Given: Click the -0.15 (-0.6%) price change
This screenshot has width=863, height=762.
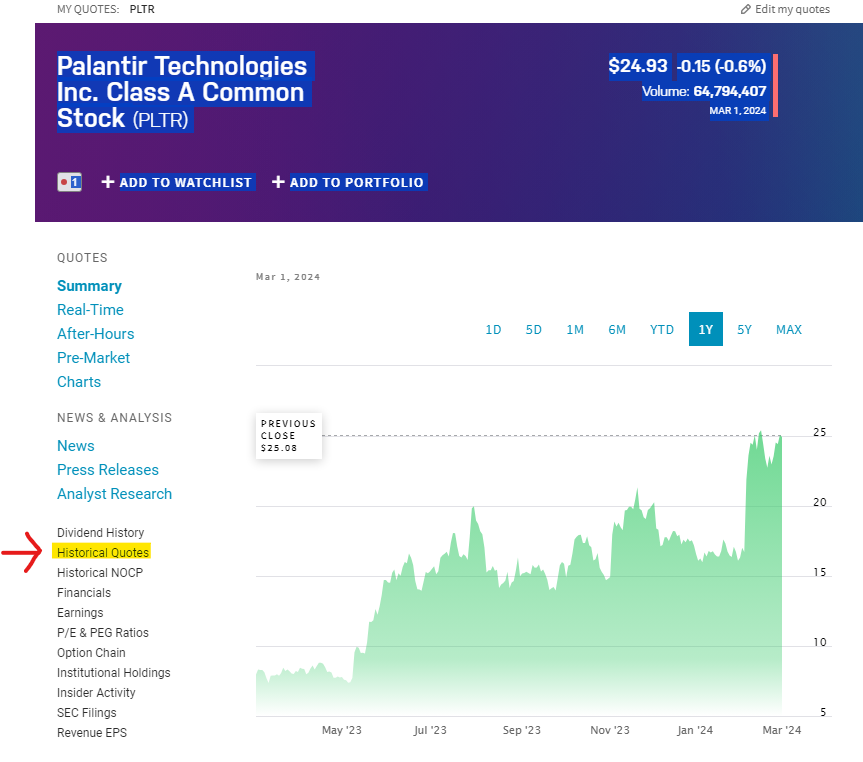Looking at the screenshot, I should pyautogui.click(x=722, y=66).
